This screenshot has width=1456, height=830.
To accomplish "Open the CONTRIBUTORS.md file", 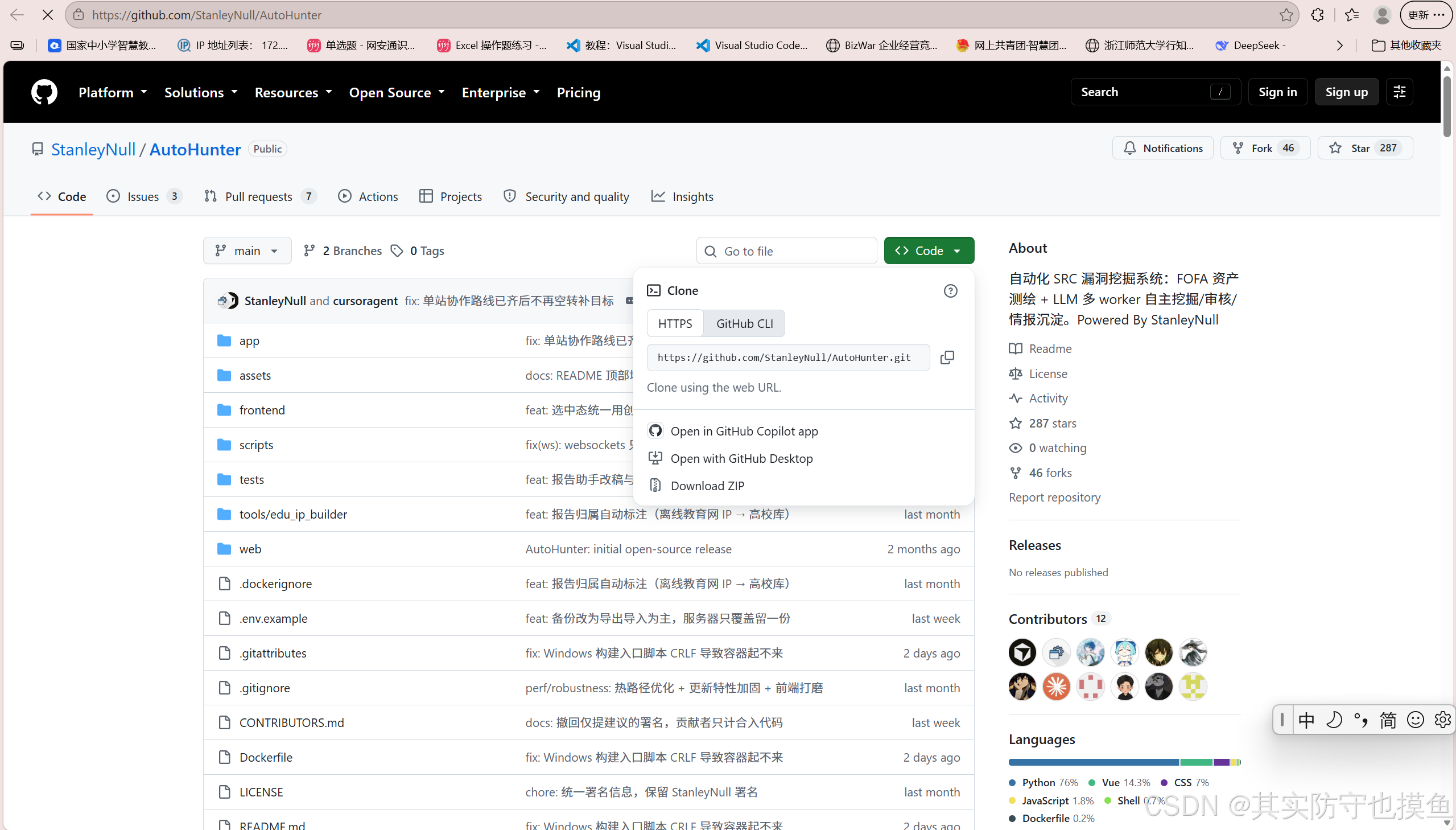I will (x=292, y=722).
